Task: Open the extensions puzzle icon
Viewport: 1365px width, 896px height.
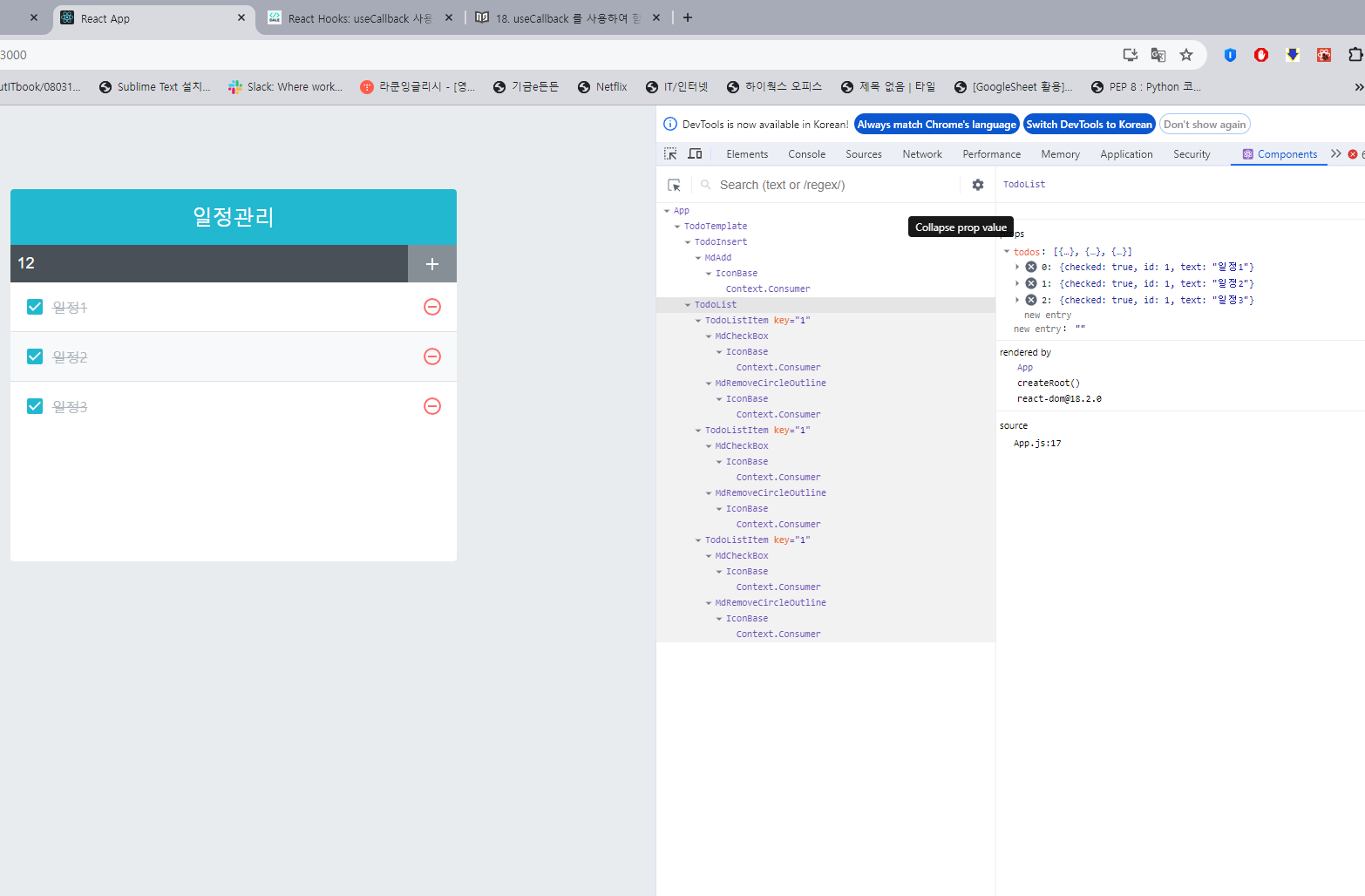Action: click(1355, 55)
